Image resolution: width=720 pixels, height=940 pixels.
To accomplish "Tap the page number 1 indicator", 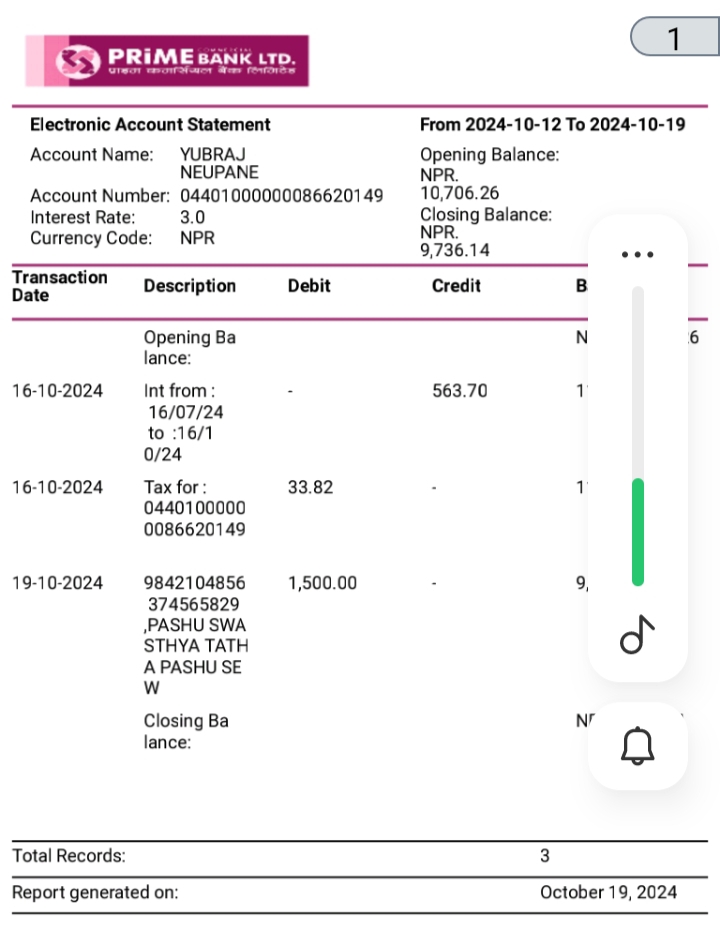I will tap(675, 37).
